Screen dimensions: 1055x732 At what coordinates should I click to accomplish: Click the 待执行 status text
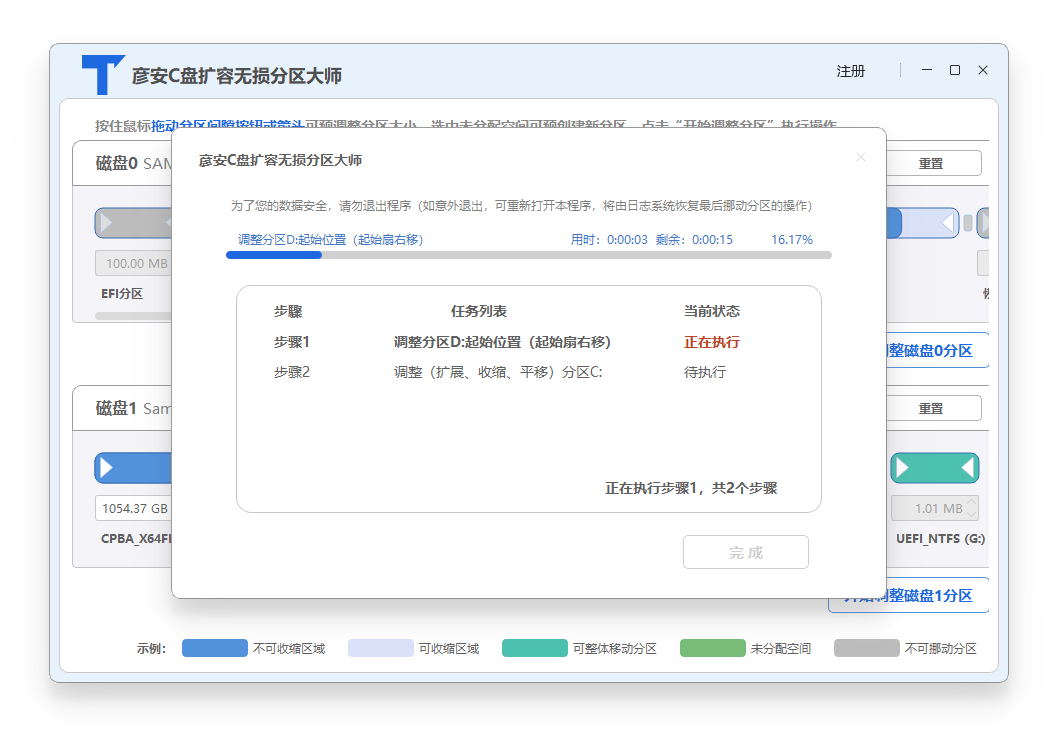tap(704, 372)
